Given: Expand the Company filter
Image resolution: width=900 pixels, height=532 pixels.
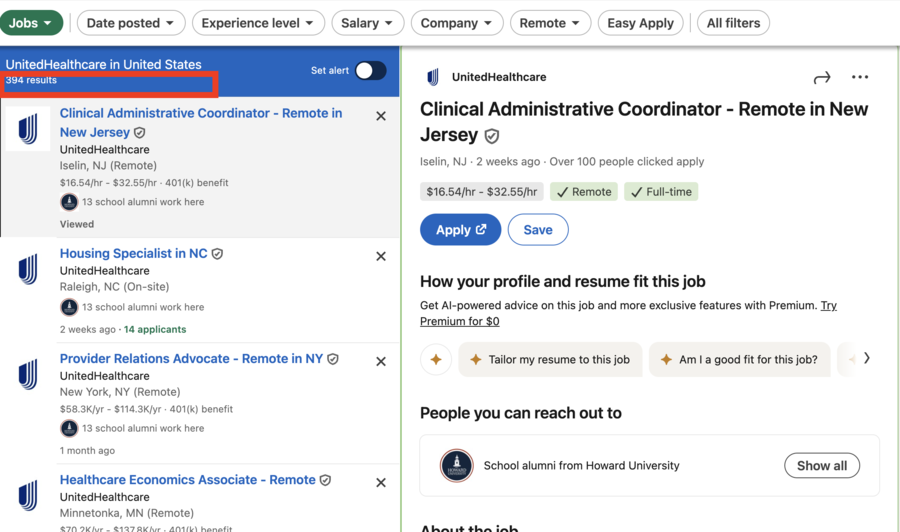Looking at the screenshot, I should coord(457,23).
